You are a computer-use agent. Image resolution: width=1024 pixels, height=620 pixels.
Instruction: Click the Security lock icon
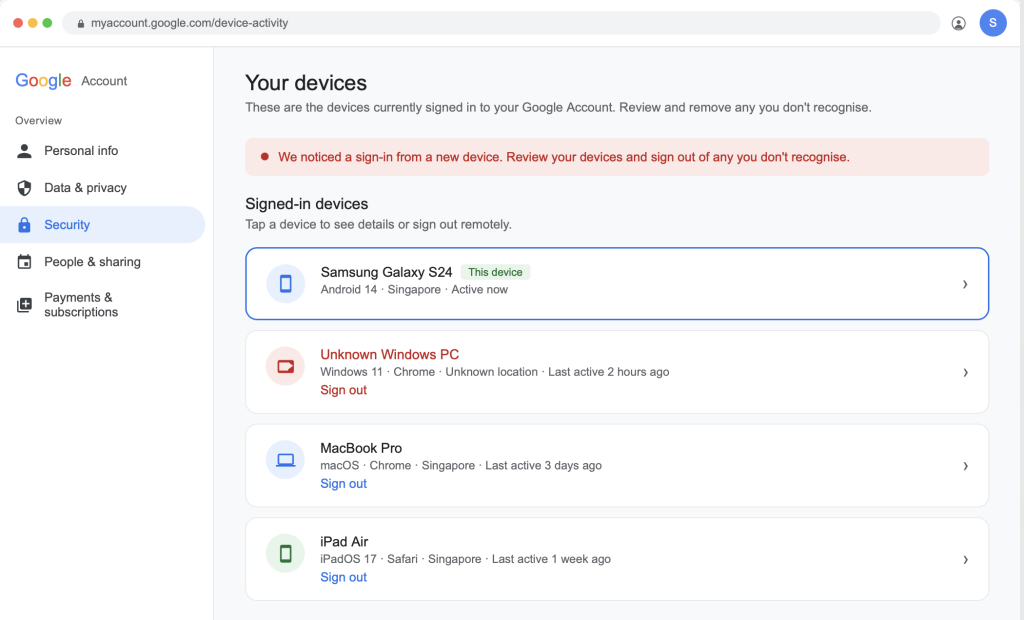(x=24, y=225)
